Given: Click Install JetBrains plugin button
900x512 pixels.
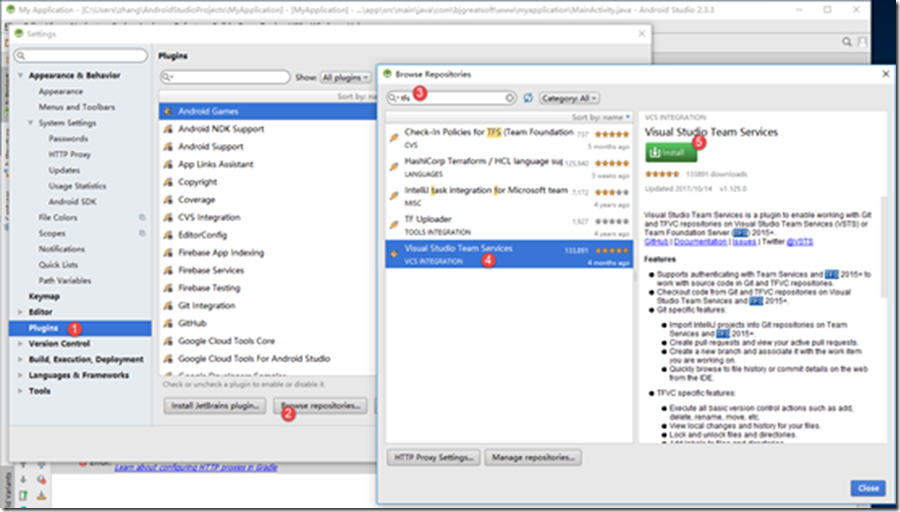Looking at the screenshot, I should 215,406.
